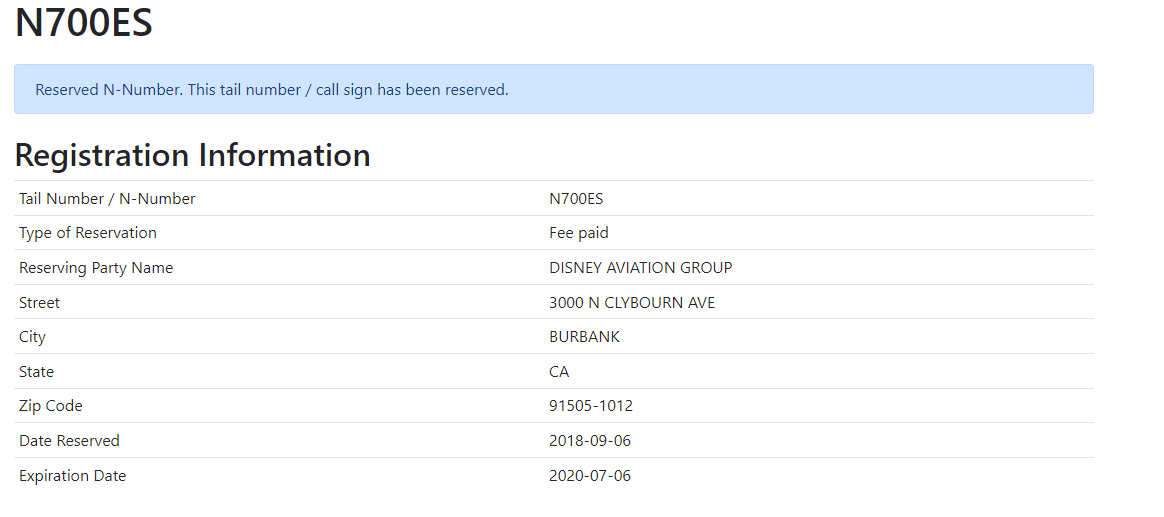Select the Type of Reservation label
This screenshot has width=1164, height=517.
[88, 233]
